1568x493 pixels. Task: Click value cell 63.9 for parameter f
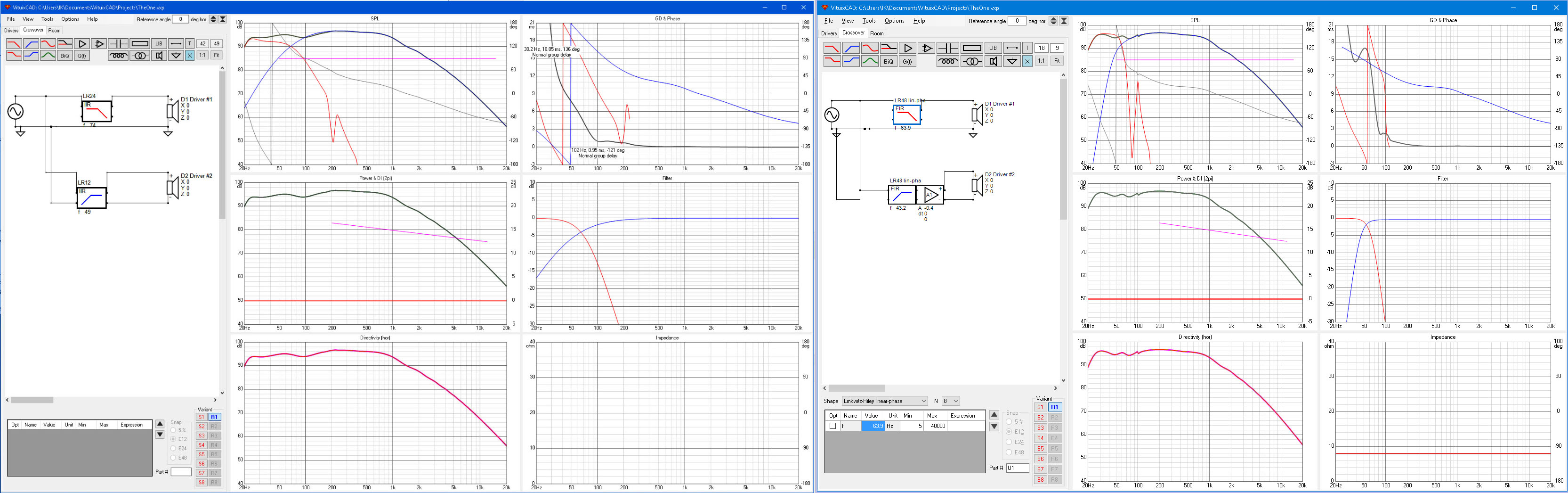pos(873,426)
